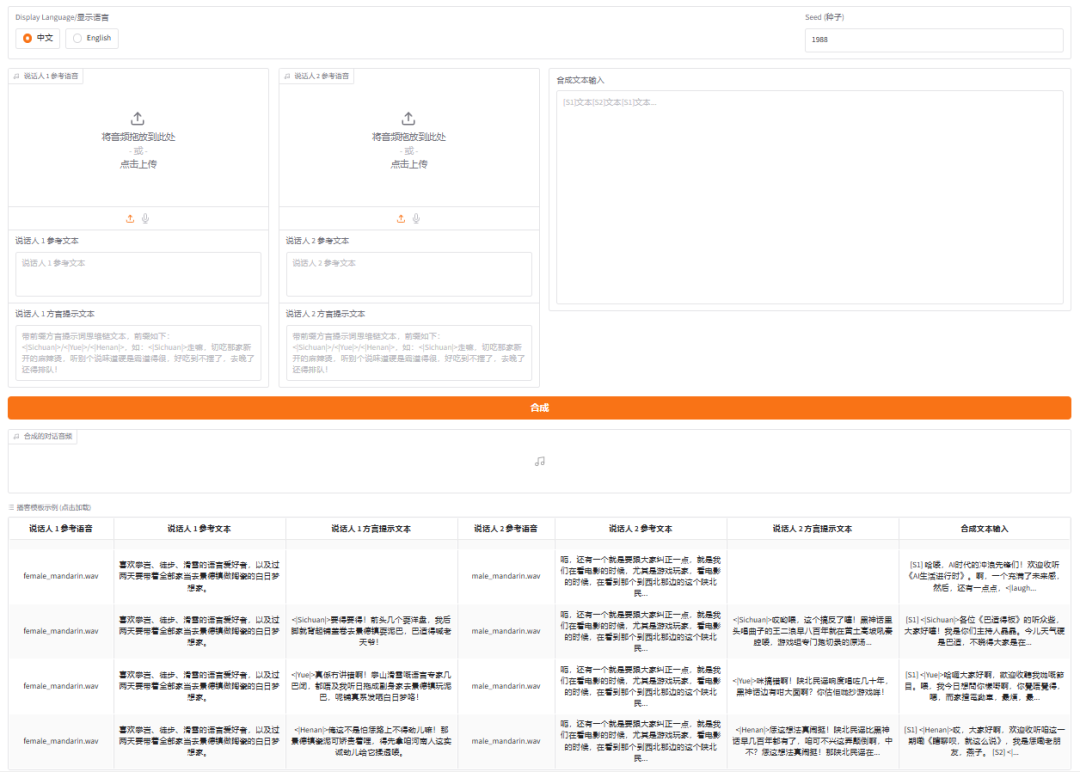Click the microphone icon under speaker 2 audio

click(x=416, y=218)
